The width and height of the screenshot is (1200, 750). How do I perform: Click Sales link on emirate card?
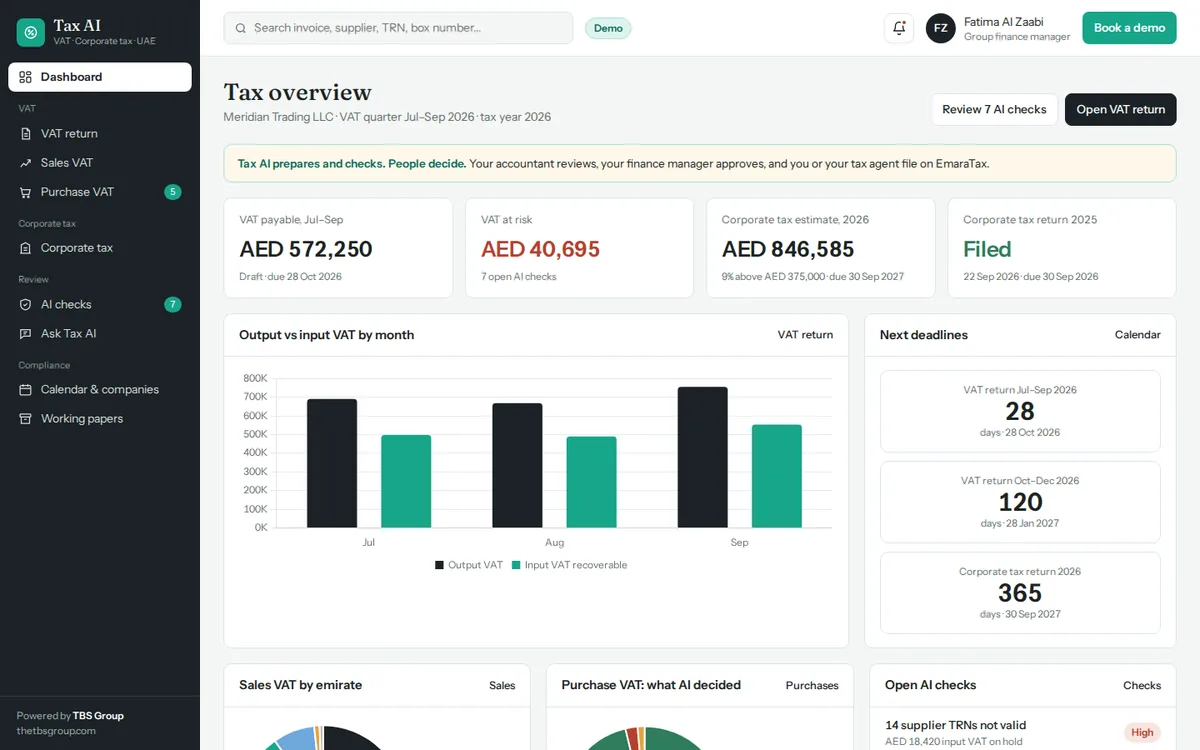(x=502, y=685)
